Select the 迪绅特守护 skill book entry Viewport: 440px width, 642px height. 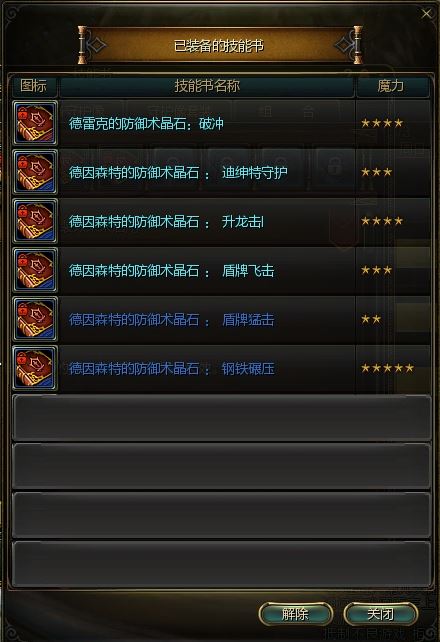click(x=221, y=172)
